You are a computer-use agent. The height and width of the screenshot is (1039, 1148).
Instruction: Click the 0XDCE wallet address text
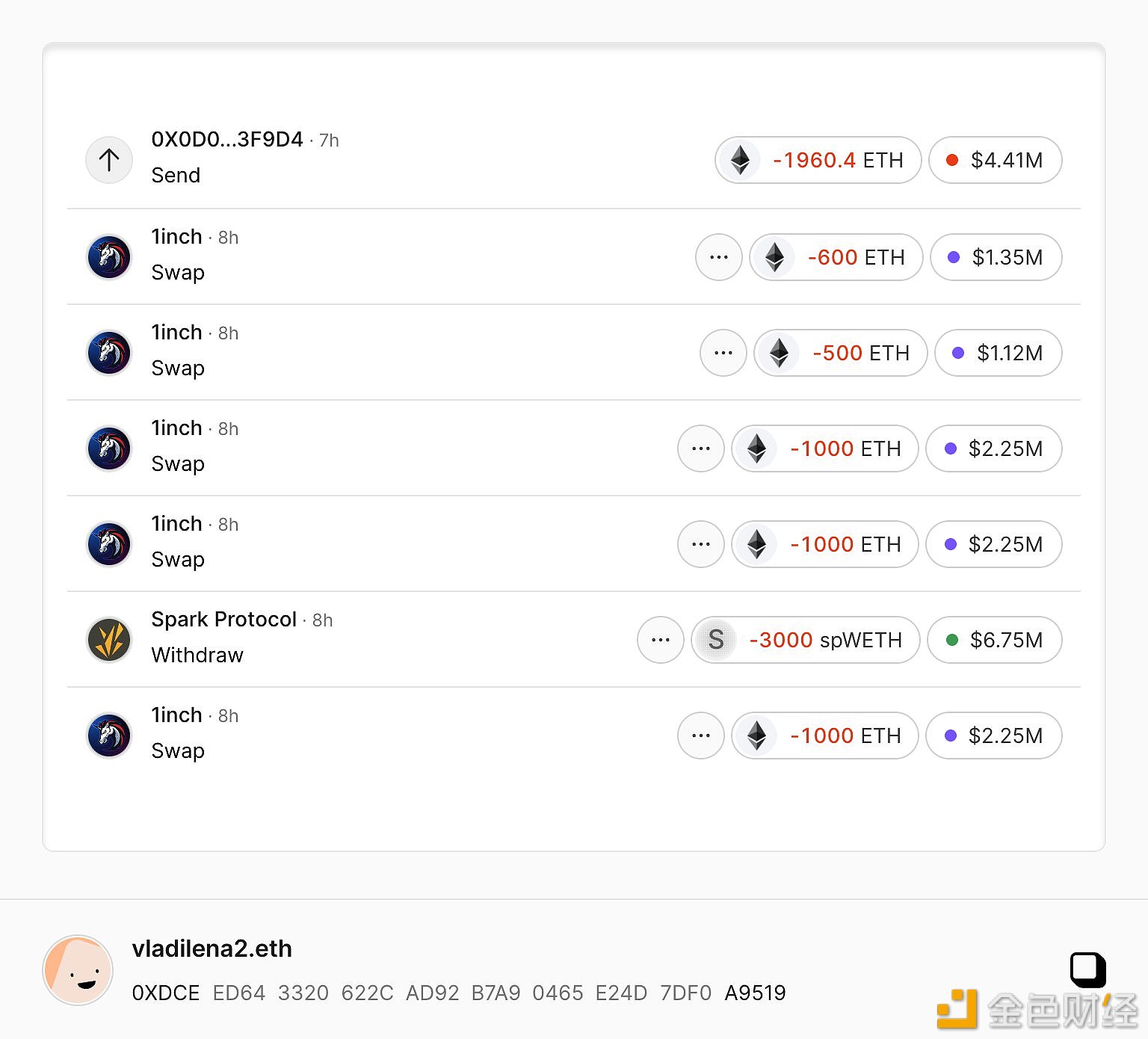(x=459, y=993)
